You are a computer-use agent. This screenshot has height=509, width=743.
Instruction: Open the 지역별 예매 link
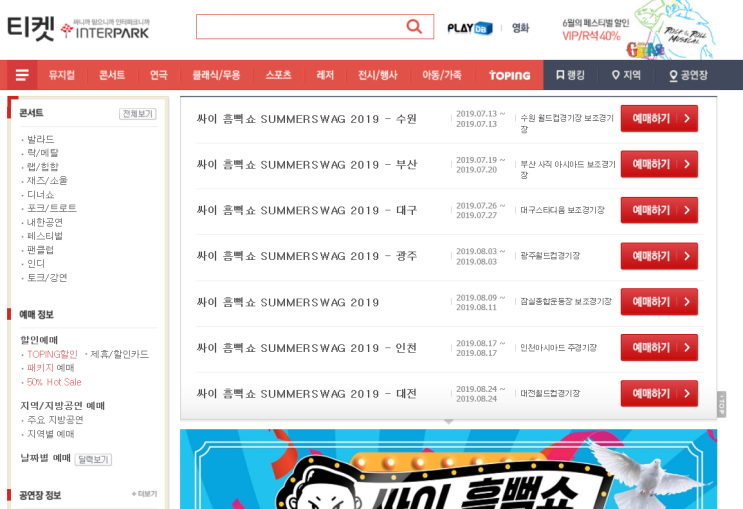point(51,434)
